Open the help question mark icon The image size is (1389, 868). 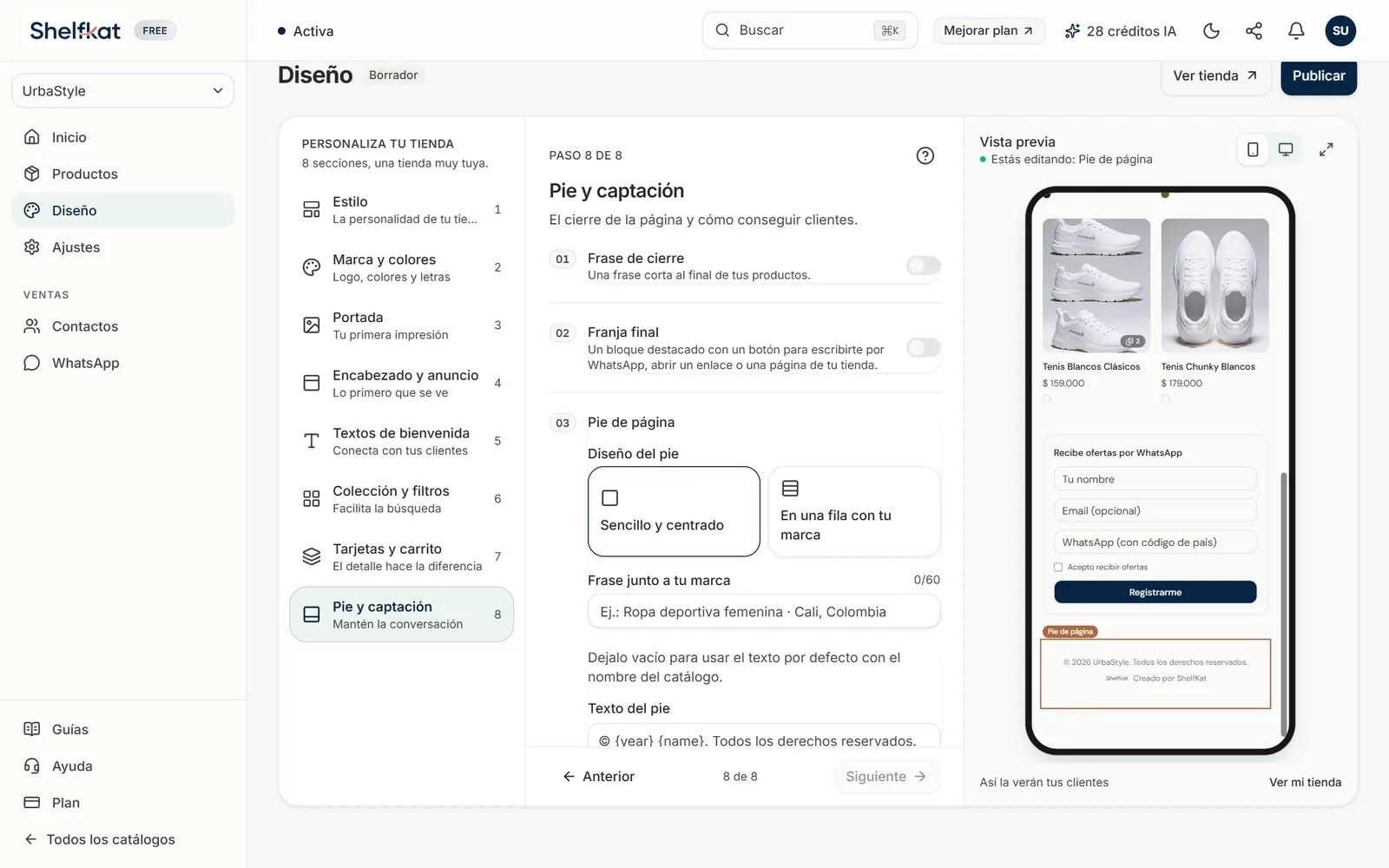[x=925, y=155]
